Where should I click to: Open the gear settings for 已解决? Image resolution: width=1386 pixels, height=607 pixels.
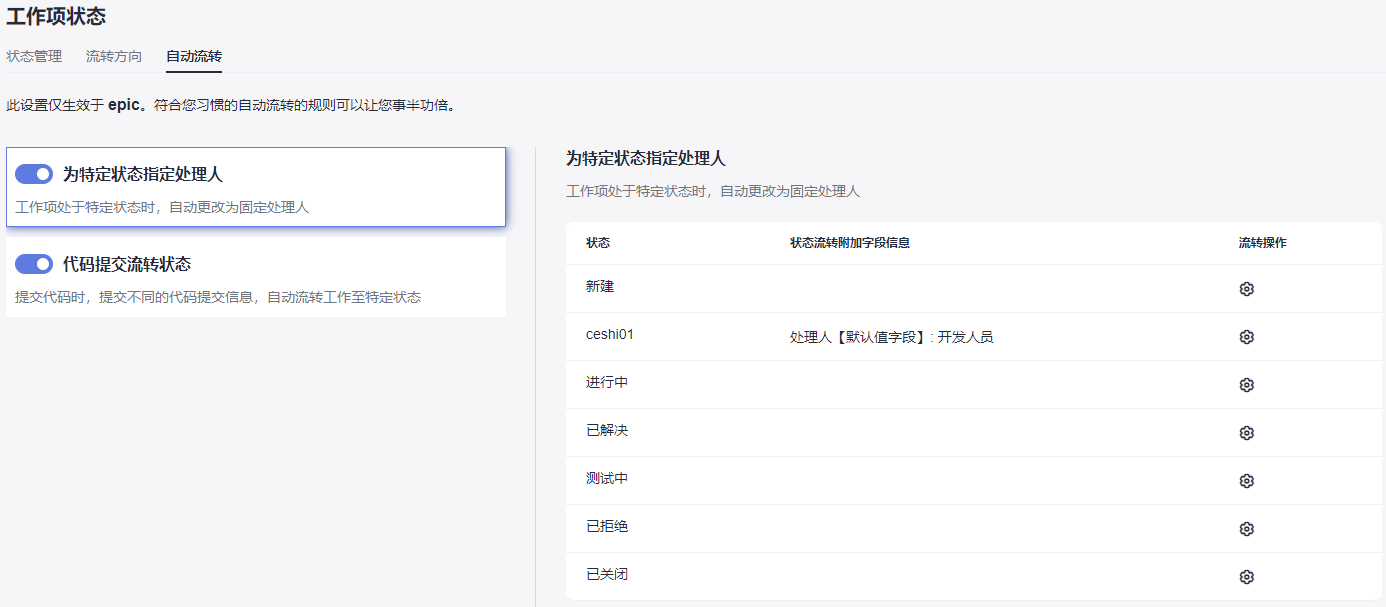click(x=1246, y=433)
